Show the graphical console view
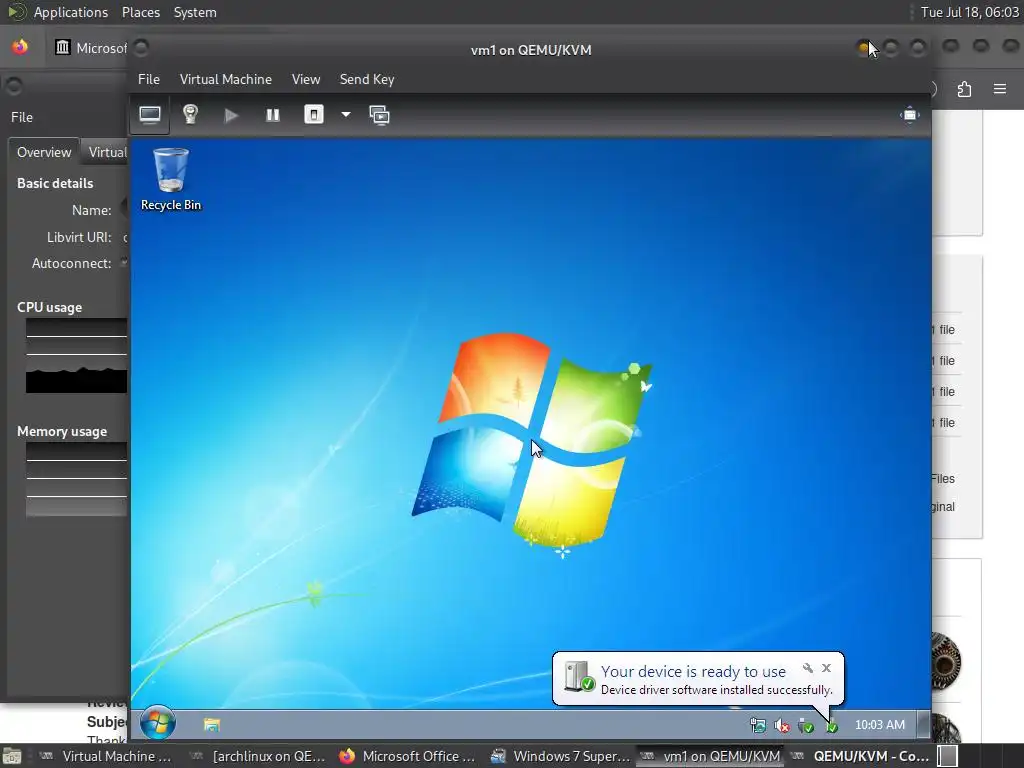The width and height of the screenshot is (1024, 768). click(150, 116)
